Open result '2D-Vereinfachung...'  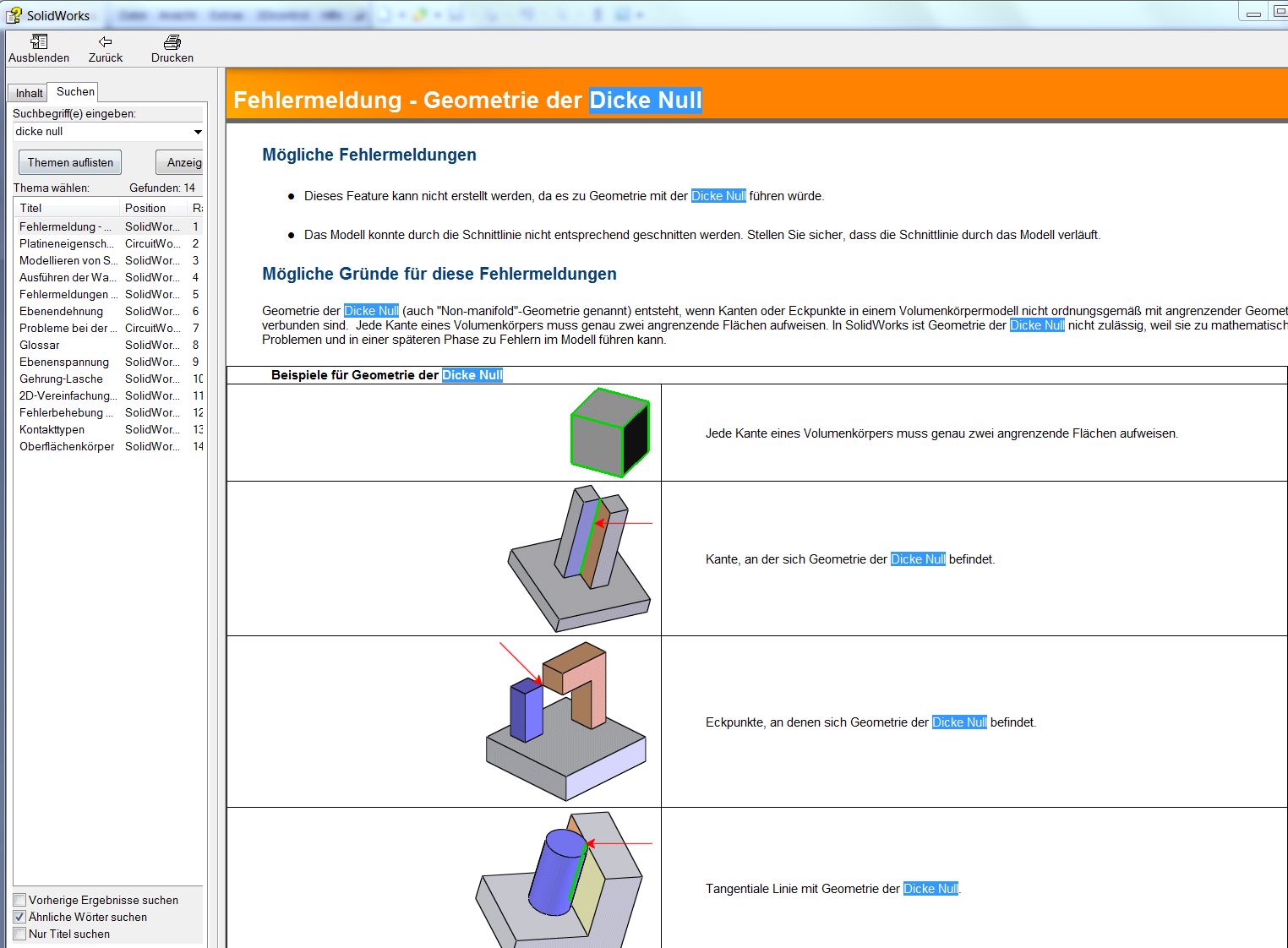[x=108, y=395]
